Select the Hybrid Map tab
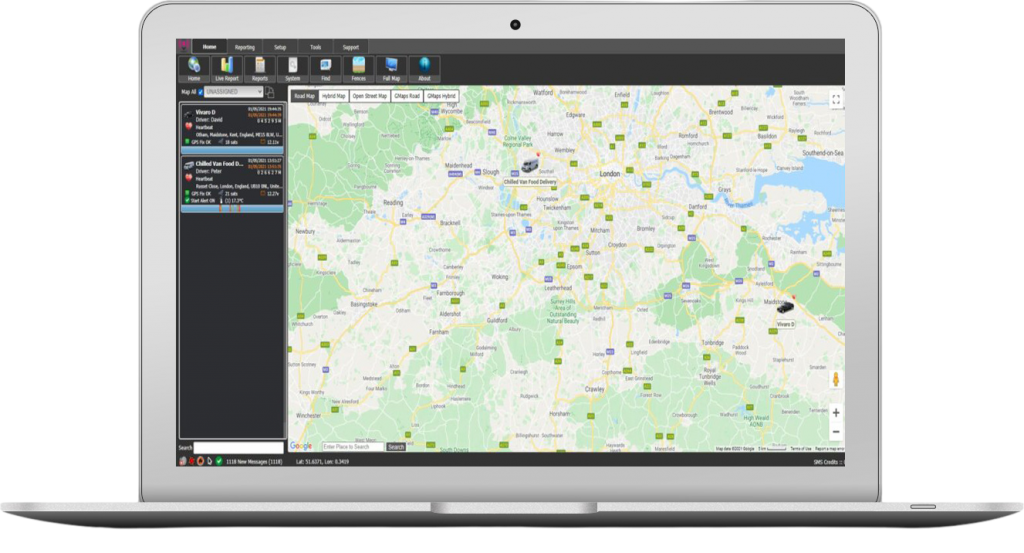This screenshot has width=1024, height=553. [333, 96]
